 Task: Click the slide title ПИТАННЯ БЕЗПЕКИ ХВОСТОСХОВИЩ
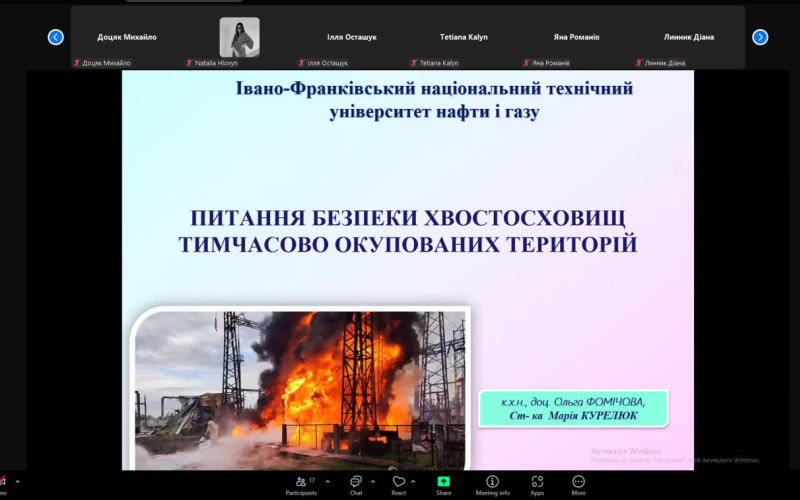click(408, 218)
